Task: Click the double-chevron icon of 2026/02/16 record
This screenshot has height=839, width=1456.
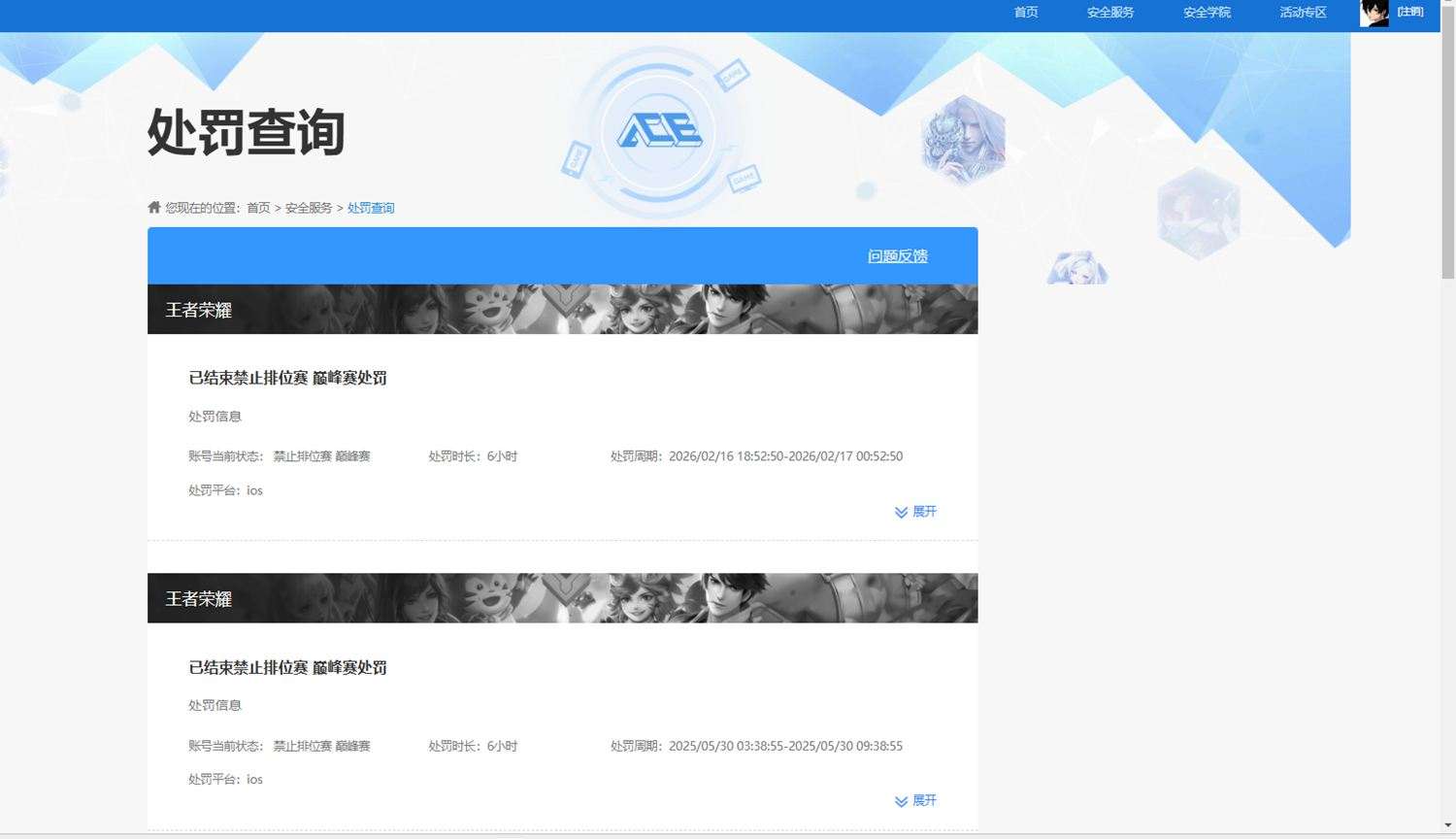Action: [901, 513]
